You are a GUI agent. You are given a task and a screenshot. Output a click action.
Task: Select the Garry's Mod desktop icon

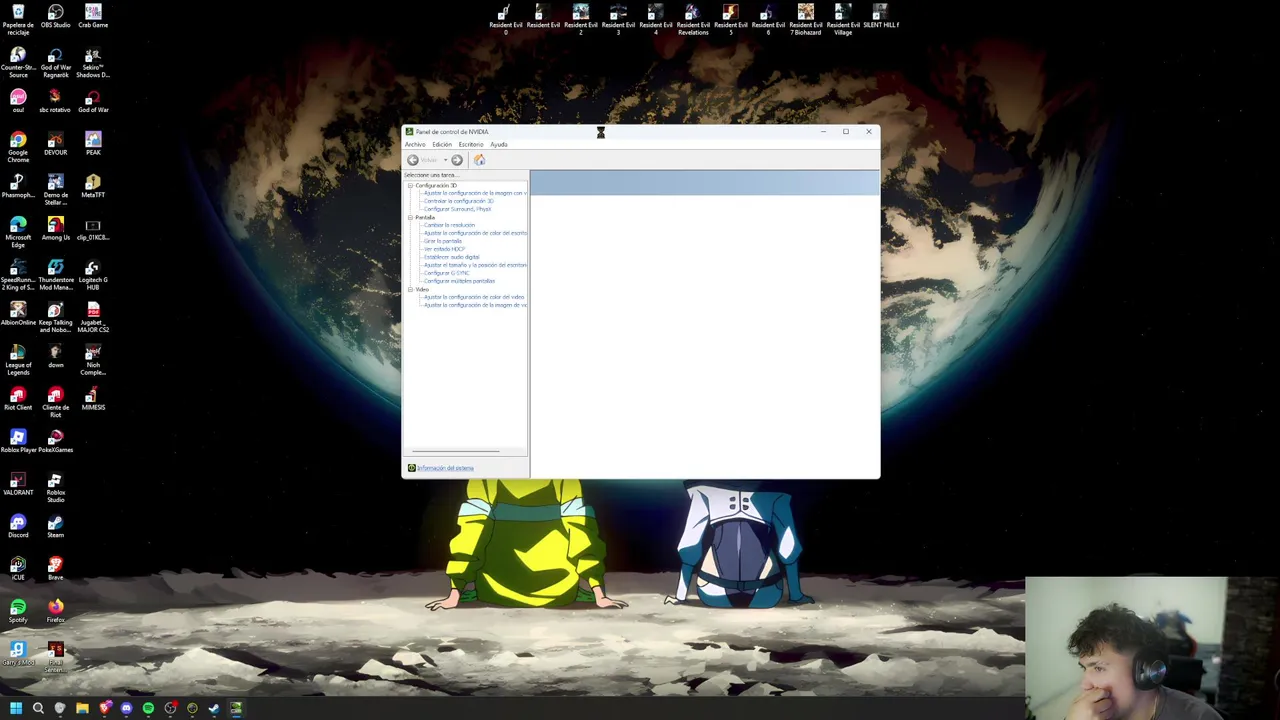pyautogui.click(x=18, y=654)
